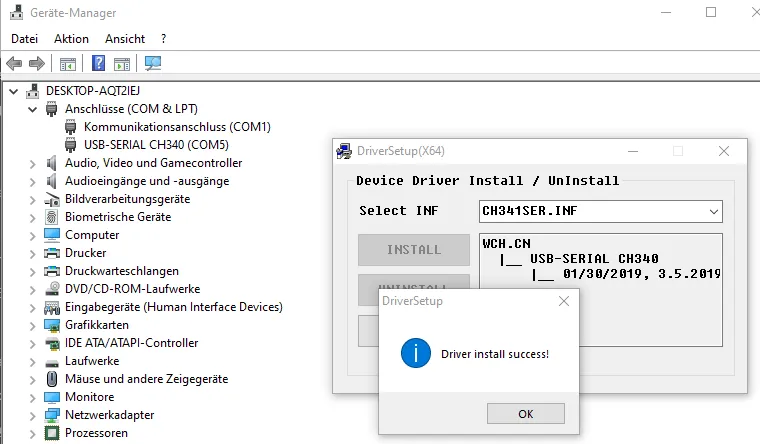The height and width of the screenshot is (444, 760).
Task: Click the Drucker printer icon
Action: click(52, 253)
